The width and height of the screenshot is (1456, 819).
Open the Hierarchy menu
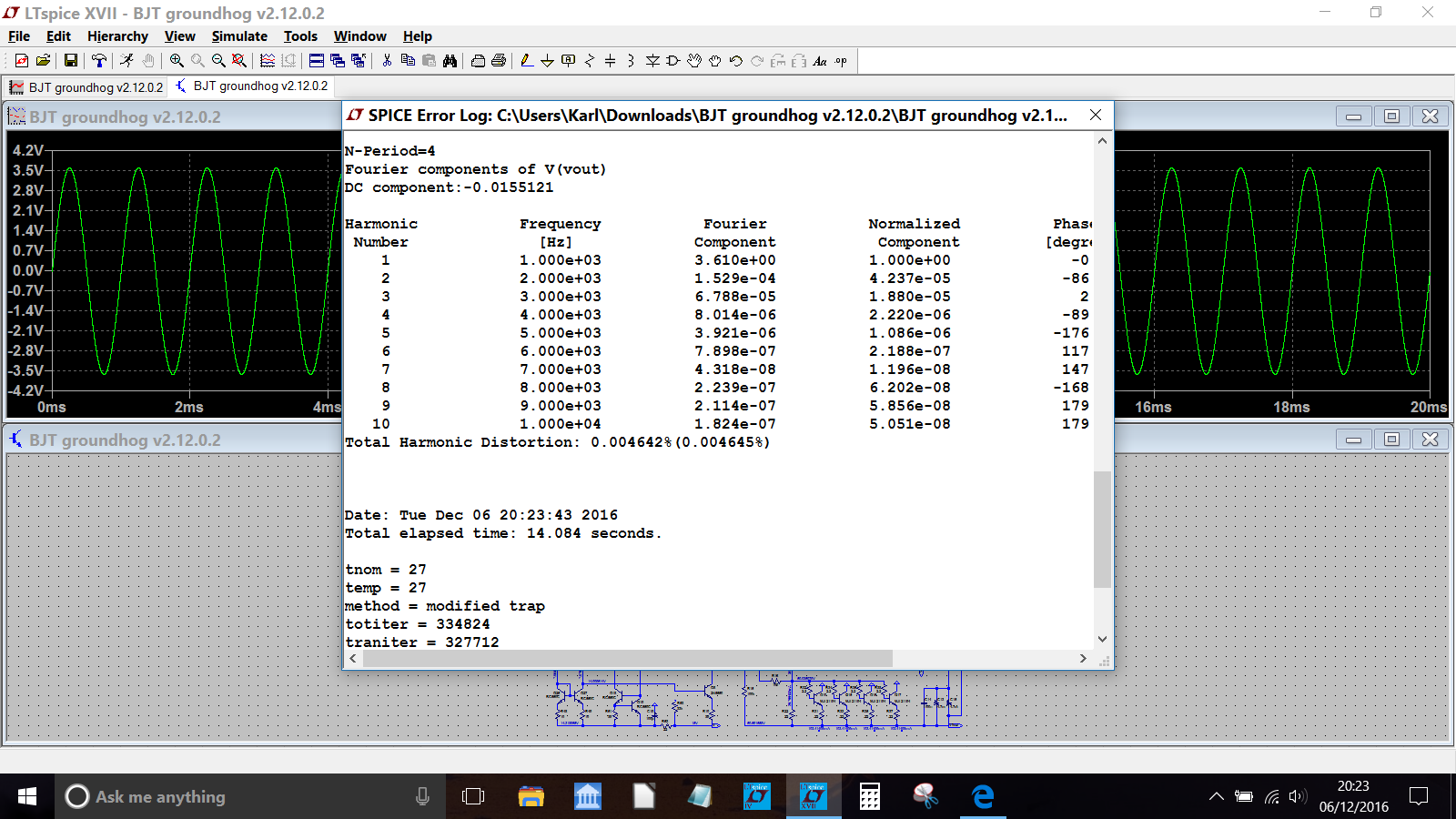(x=117, y=36)
